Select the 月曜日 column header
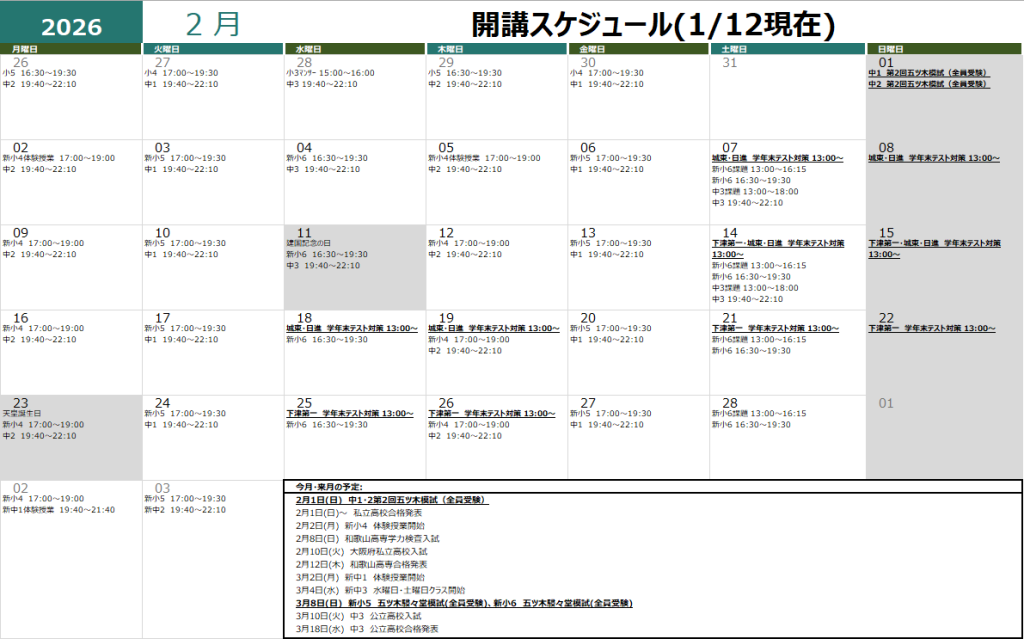Screen dimensions: 1024x639 [71, 49]
